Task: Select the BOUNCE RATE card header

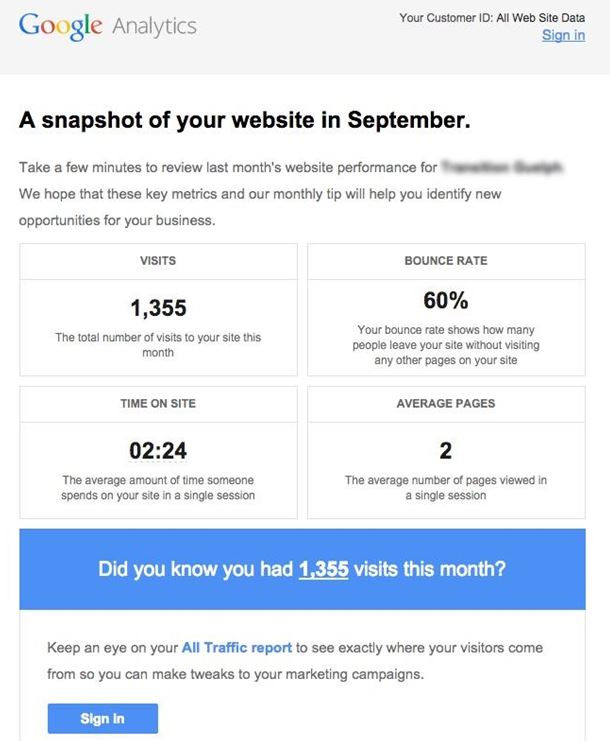Action: click(446, 261)
